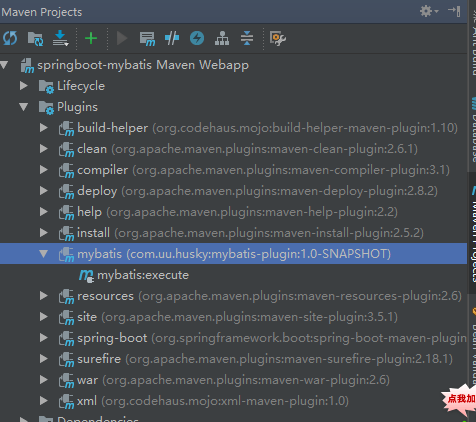
Task: Open gear options menu in panel header
Action: point(429,11)
